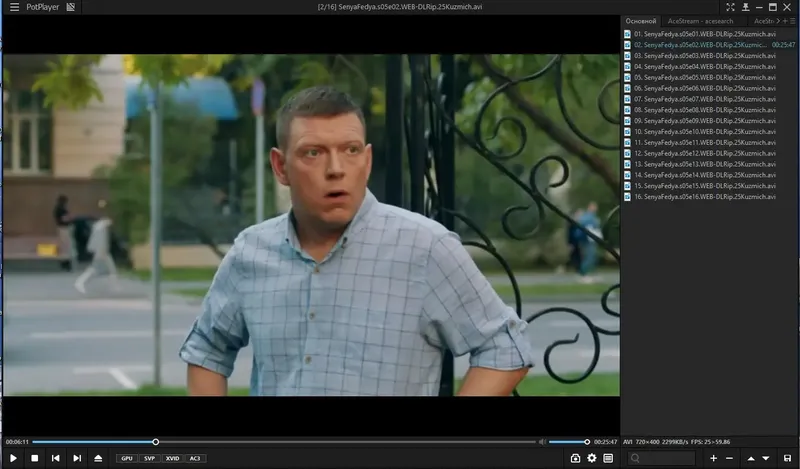
Task: Select playlist item 14 SenyaFedya.s05e14
Action: [x=710, y=175]
